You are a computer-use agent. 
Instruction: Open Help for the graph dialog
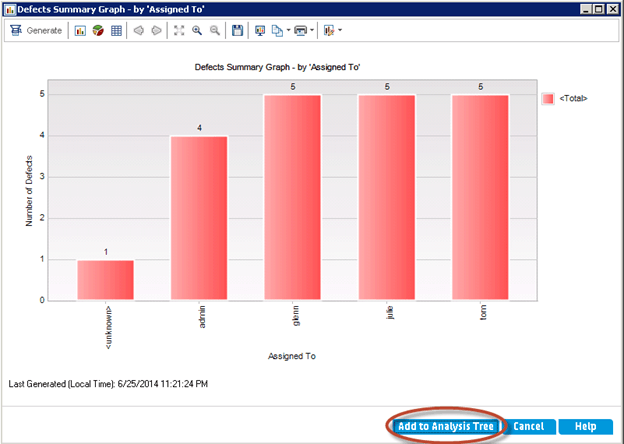pyautogui.click(x=585, y=426)
